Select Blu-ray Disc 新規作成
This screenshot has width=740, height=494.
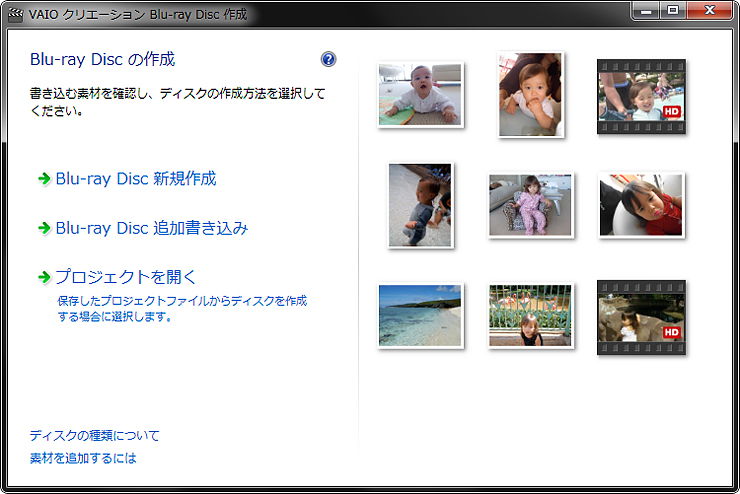coord(135,179)
